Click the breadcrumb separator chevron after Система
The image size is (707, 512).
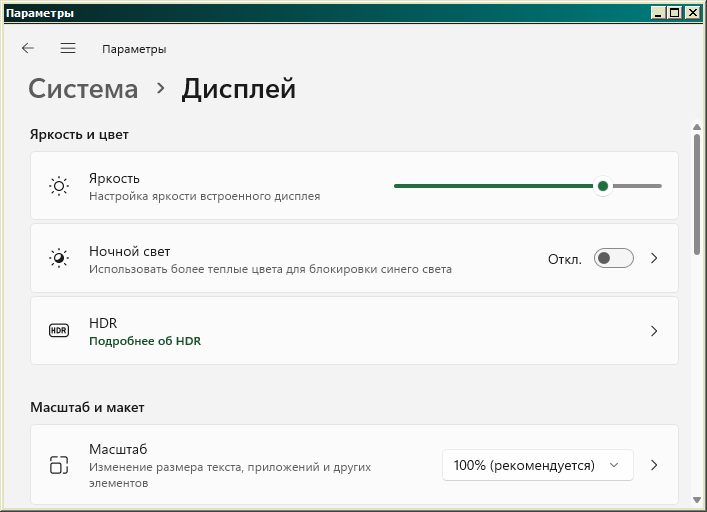coord(161,88)
